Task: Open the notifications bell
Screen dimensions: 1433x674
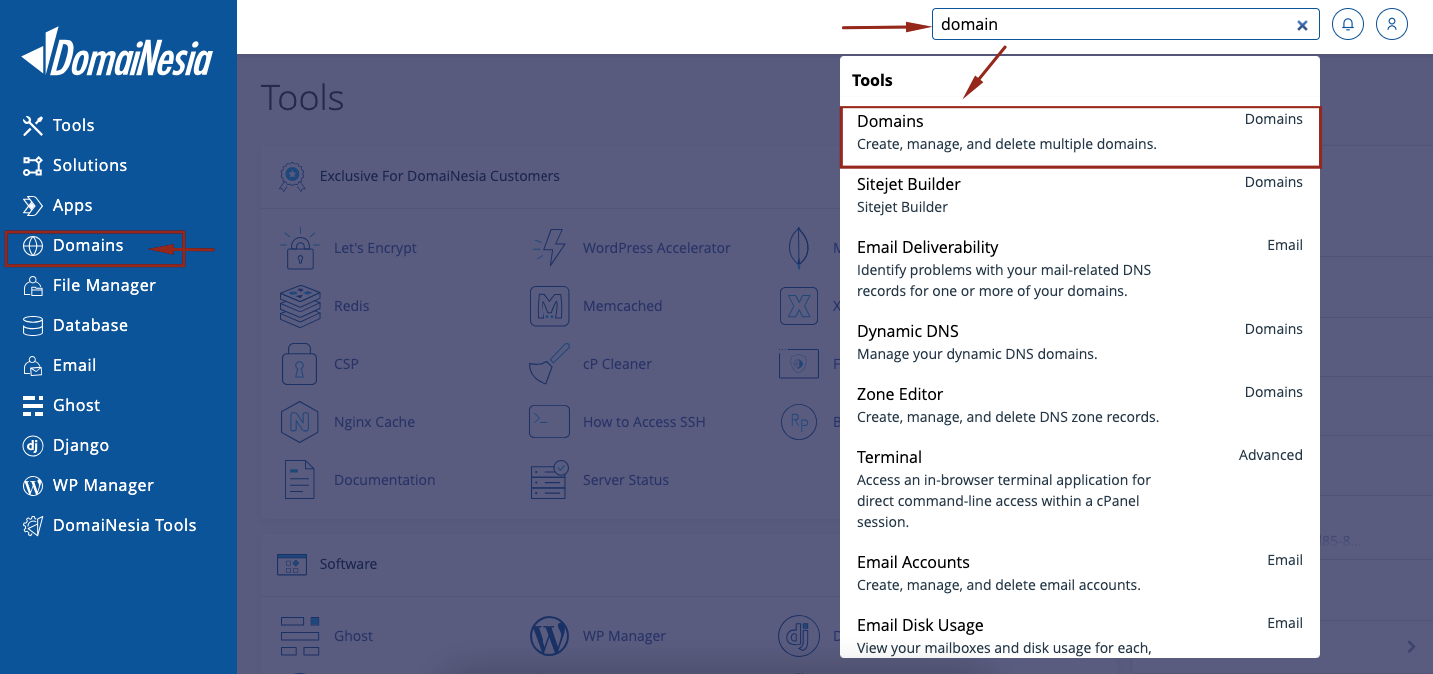Action: pos(1347,23)
